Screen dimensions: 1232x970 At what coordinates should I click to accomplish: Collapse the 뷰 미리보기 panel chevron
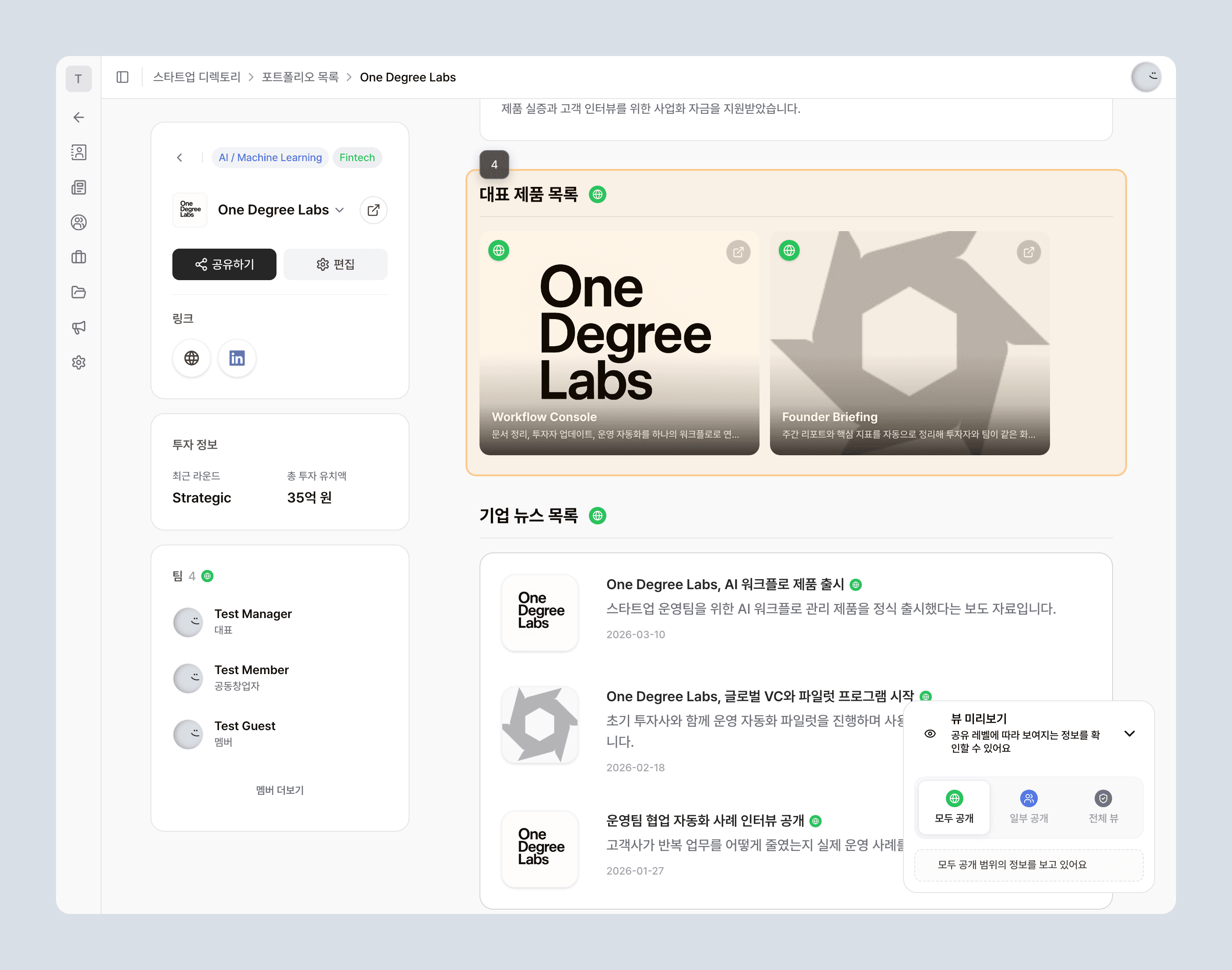point(1129,734)
